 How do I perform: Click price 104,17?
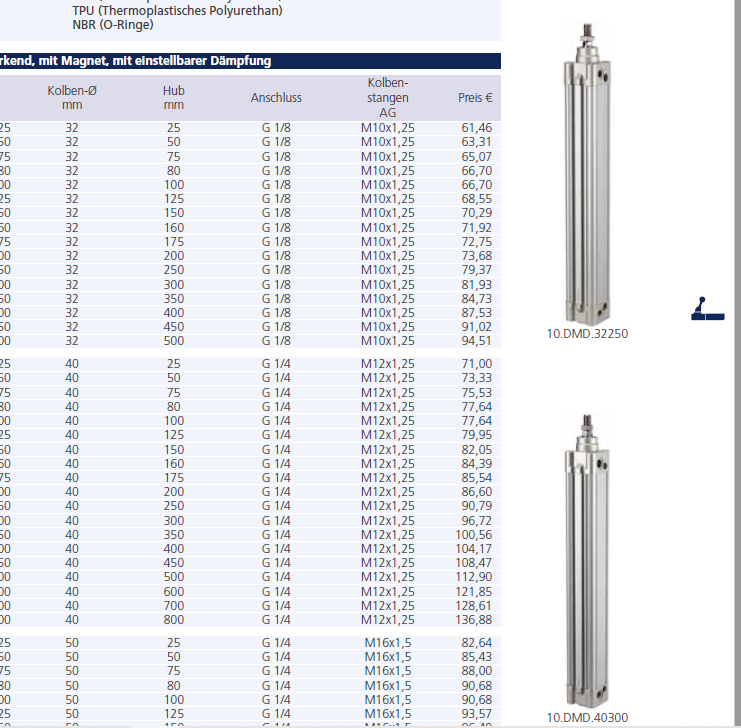[x=474, y=549]
